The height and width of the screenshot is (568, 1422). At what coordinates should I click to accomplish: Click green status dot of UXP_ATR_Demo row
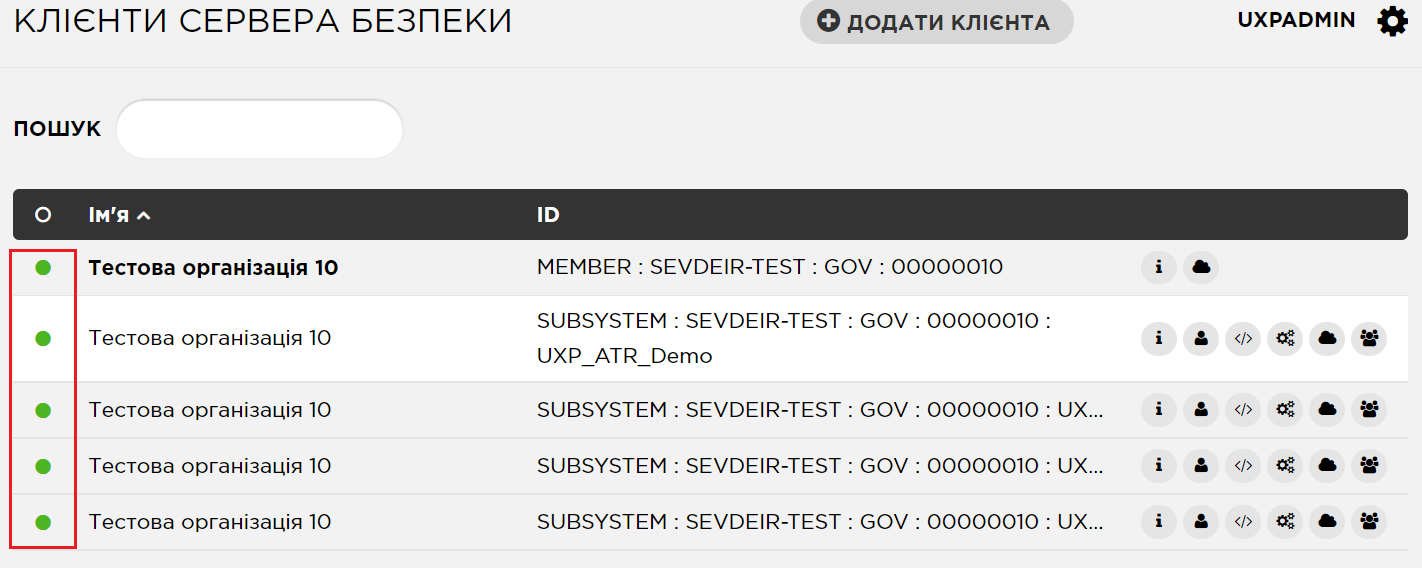(43, 338)
